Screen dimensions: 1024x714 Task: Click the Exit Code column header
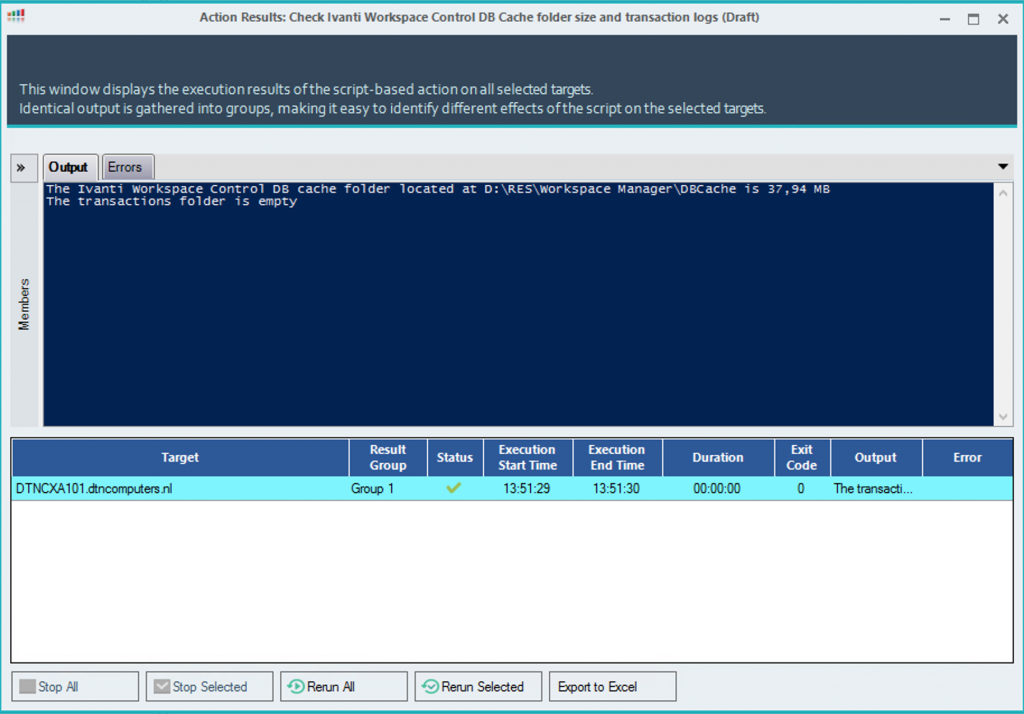[801, 457]
